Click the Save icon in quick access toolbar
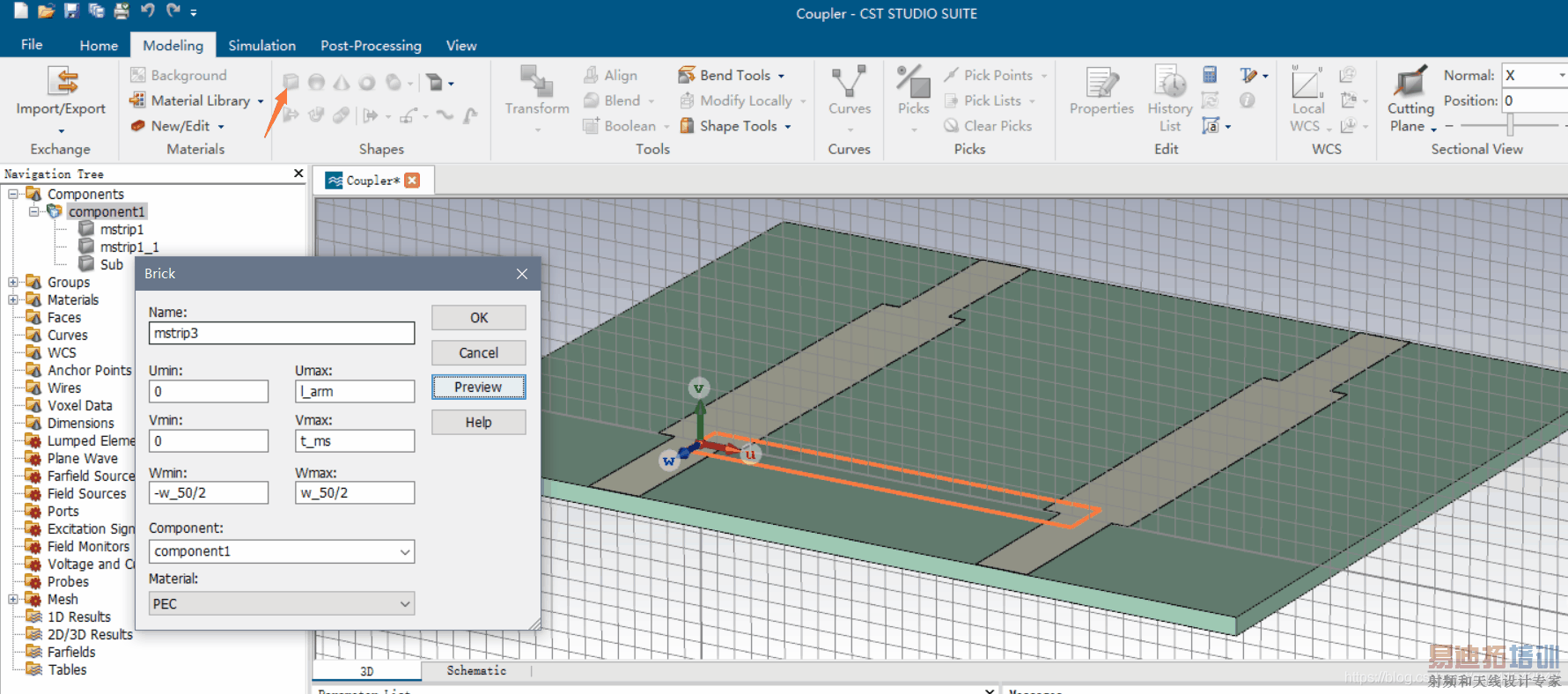Screen dimensions: 1568x694 point(71,11)
